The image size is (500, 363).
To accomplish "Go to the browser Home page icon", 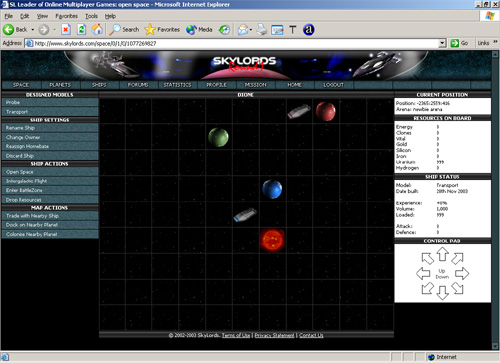I will pyautogui.click(x=97, y=30).
